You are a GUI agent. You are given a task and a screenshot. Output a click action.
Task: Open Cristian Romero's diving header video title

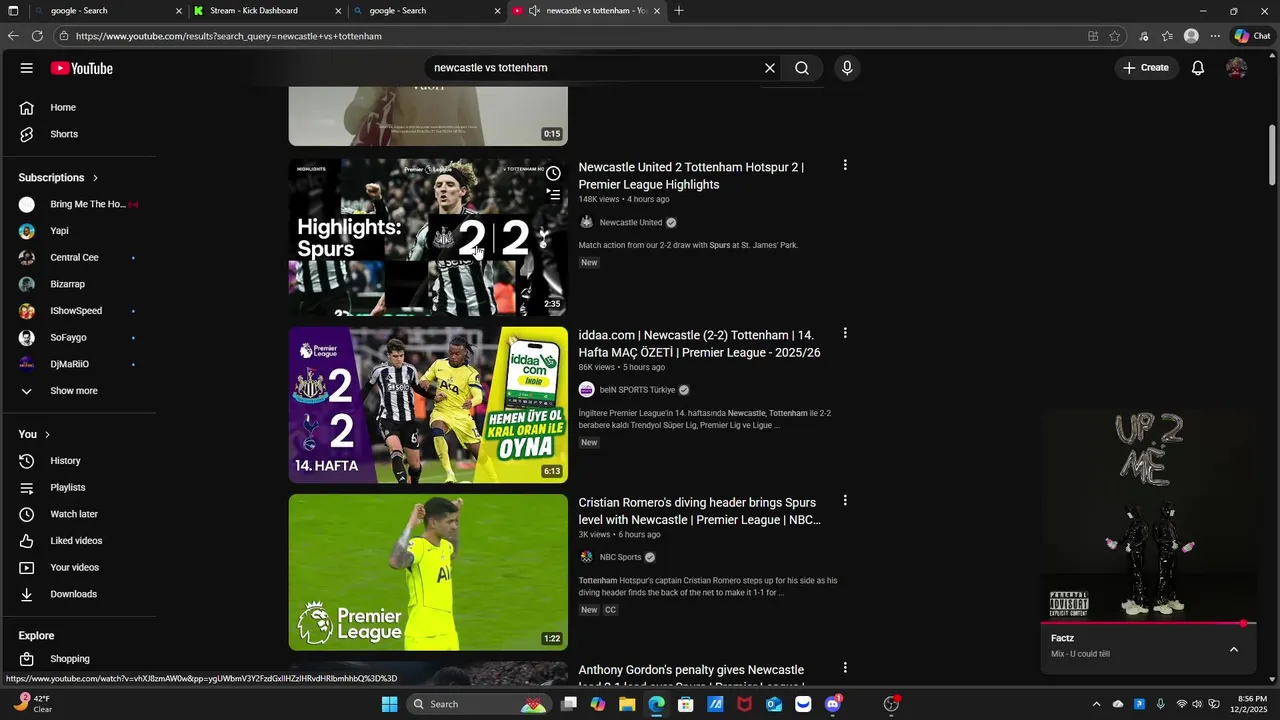click(x=700, y=511)
